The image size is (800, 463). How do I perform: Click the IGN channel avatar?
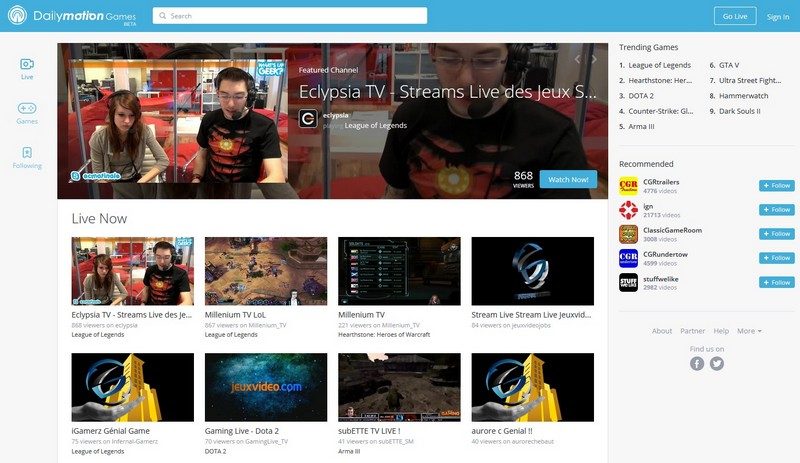tap(628, 210)
